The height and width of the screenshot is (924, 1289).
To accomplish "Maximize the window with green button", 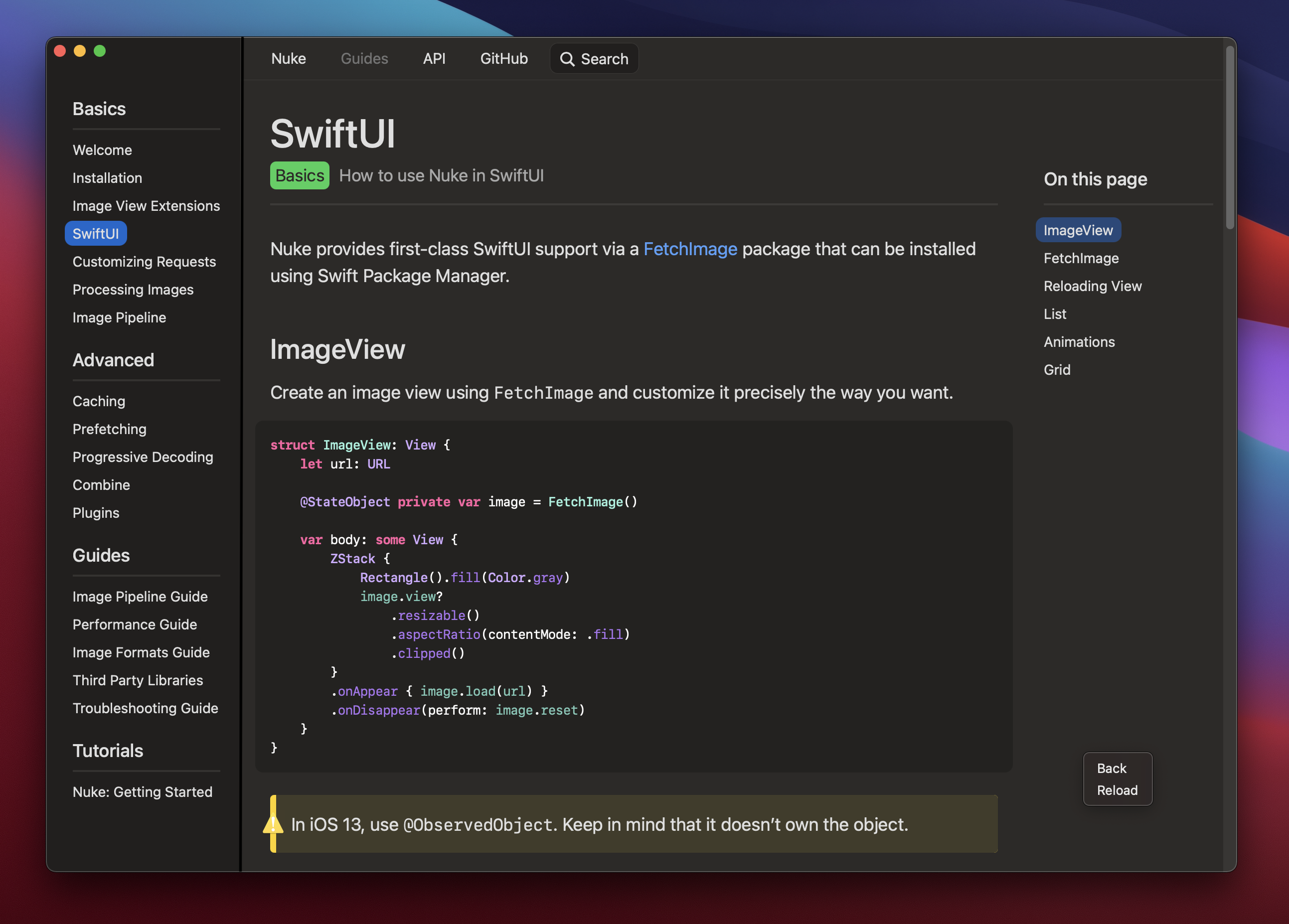I will [x=100, y=51].
